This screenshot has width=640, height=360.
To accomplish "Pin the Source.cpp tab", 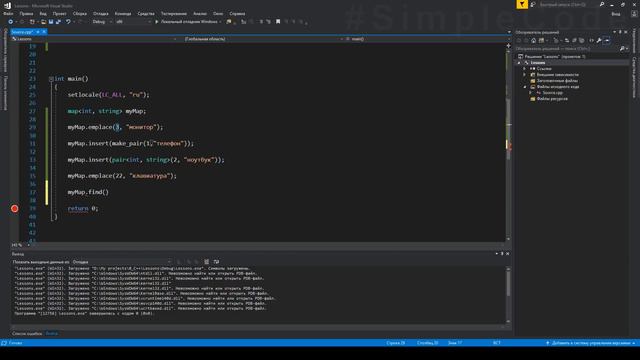I will pyautogui.click(x=38, y=32).
